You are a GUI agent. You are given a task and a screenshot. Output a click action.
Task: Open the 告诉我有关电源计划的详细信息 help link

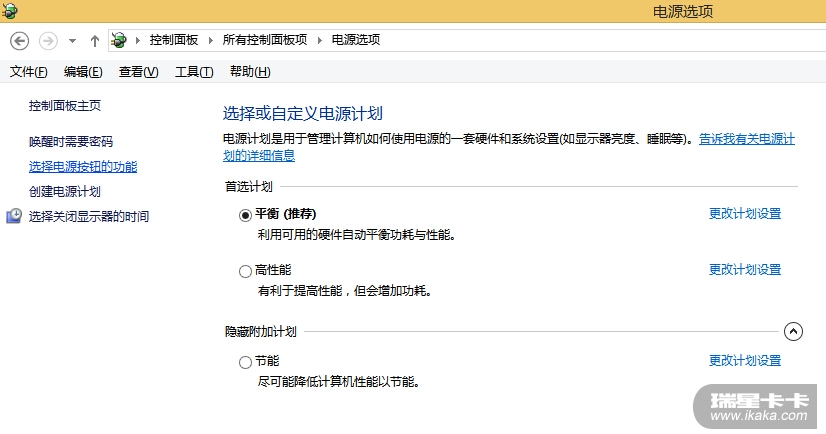coord(746,139)
